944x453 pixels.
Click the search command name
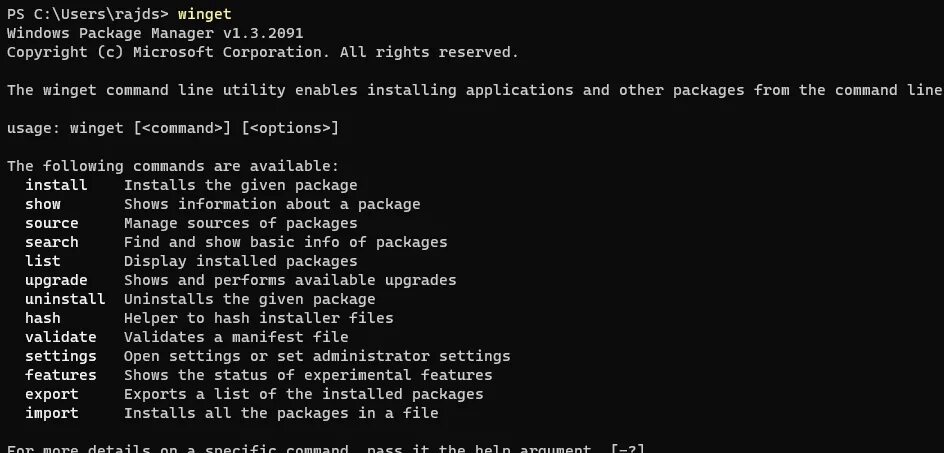point(52,242)
